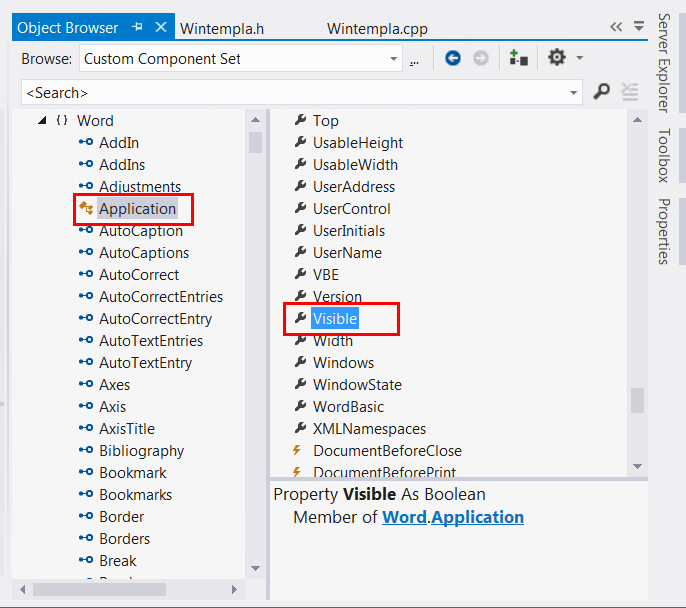Click the Clear Search icon
The height and width of the screenshot is (608, 686).
[x=630, y=92]
